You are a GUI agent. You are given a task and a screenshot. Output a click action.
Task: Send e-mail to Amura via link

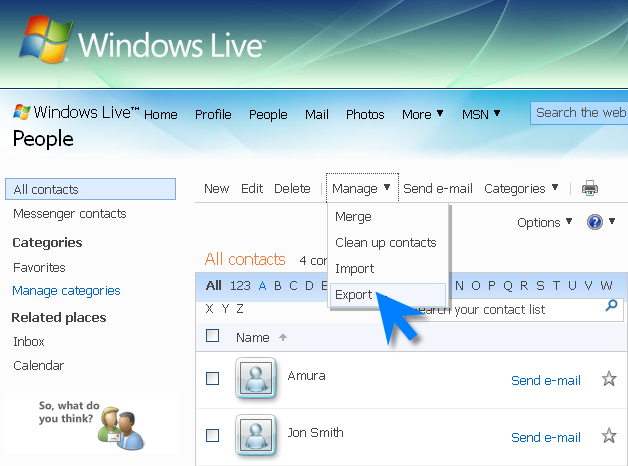[545, 380]
